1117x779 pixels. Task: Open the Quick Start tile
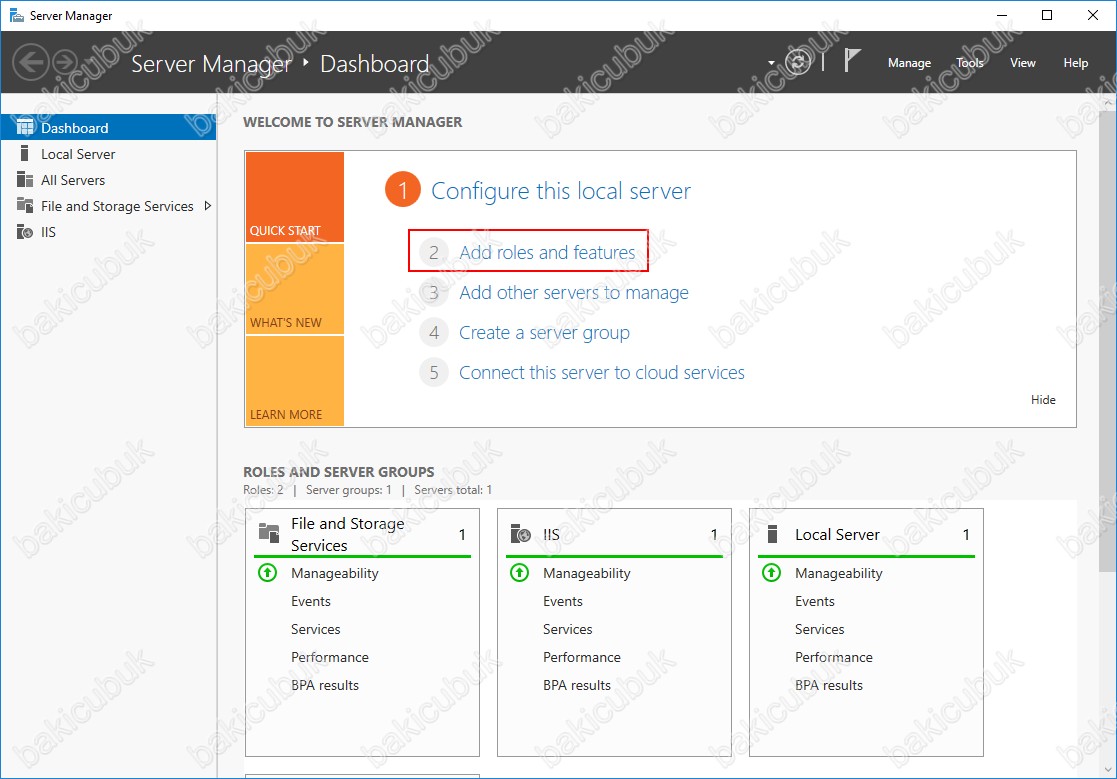pos(295,197)
